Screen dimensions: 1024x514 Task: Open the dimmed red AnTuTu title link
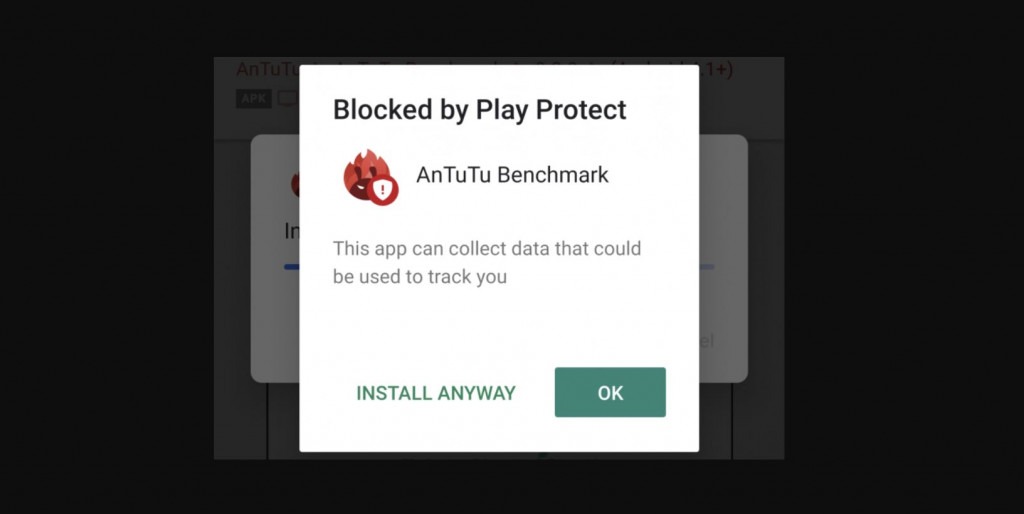tap(267, 70)
